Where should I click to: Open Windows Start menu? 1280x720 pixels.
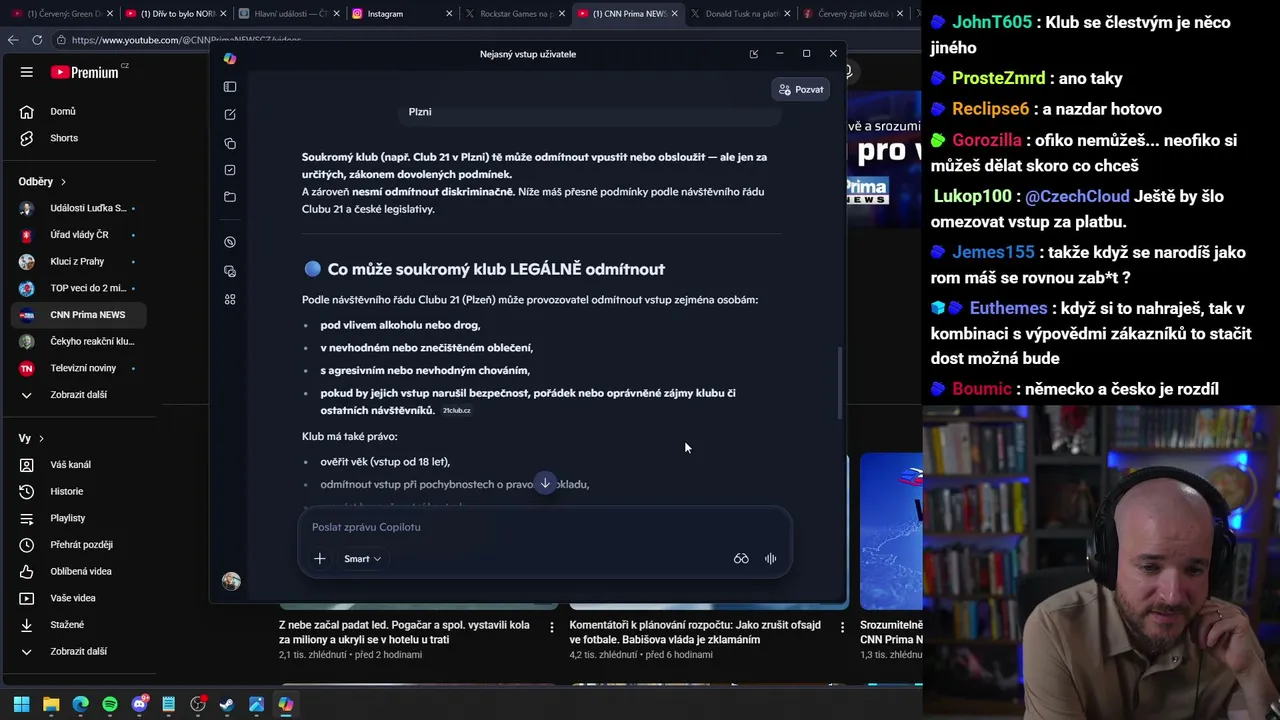(x=21, y=704)
